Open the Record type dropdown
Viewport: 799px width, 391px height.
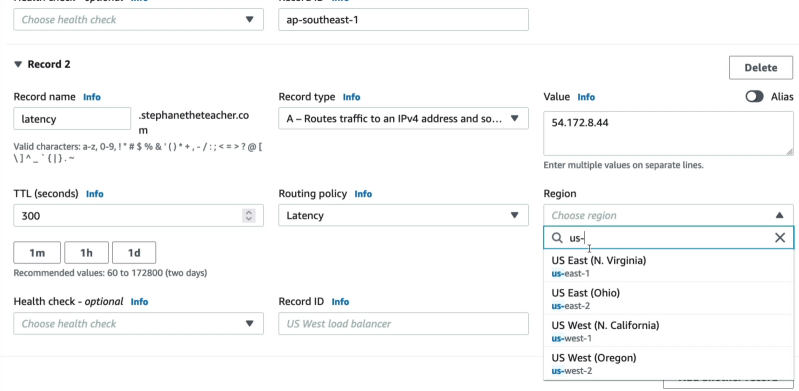point(403,118)
